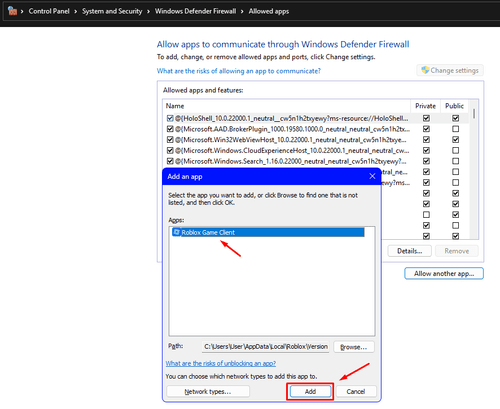500x409 pixels.
Task: Expand chevron after Control Panel breadcrumb
Action: click(76, 12)
